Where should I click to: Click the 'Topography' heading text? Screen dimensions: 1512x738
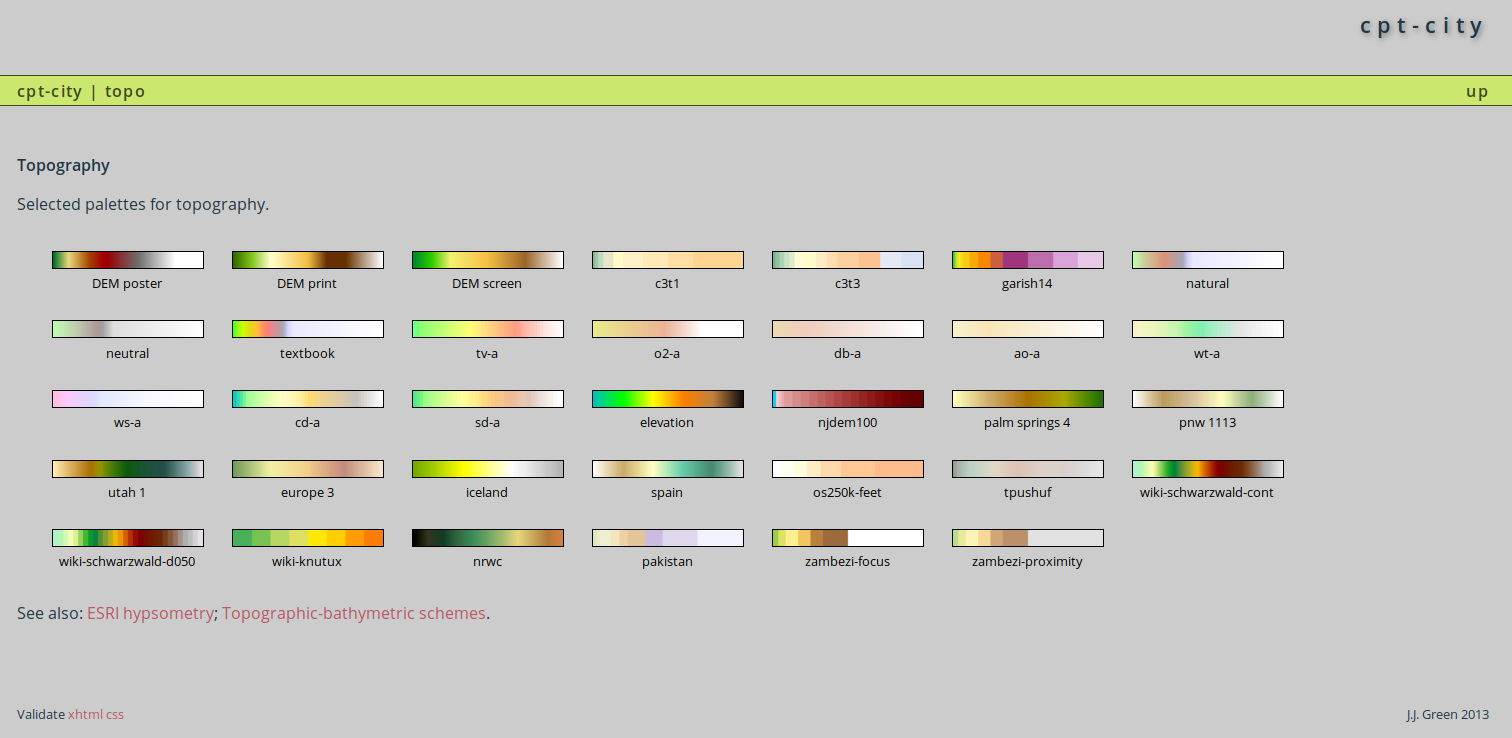pyautogui.click(x=63, y=166)
